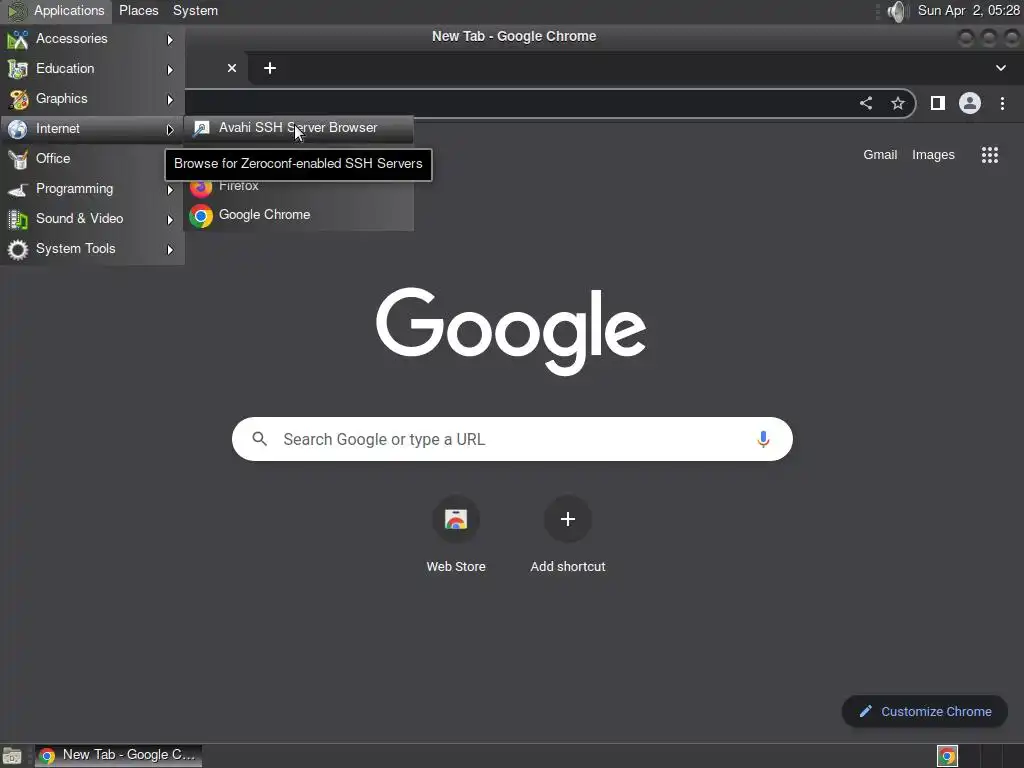This screenshot has width=1024, height=768.
Task: Click the Avahi SSH Server Browser icon
Action: click(x=201, y=128)
